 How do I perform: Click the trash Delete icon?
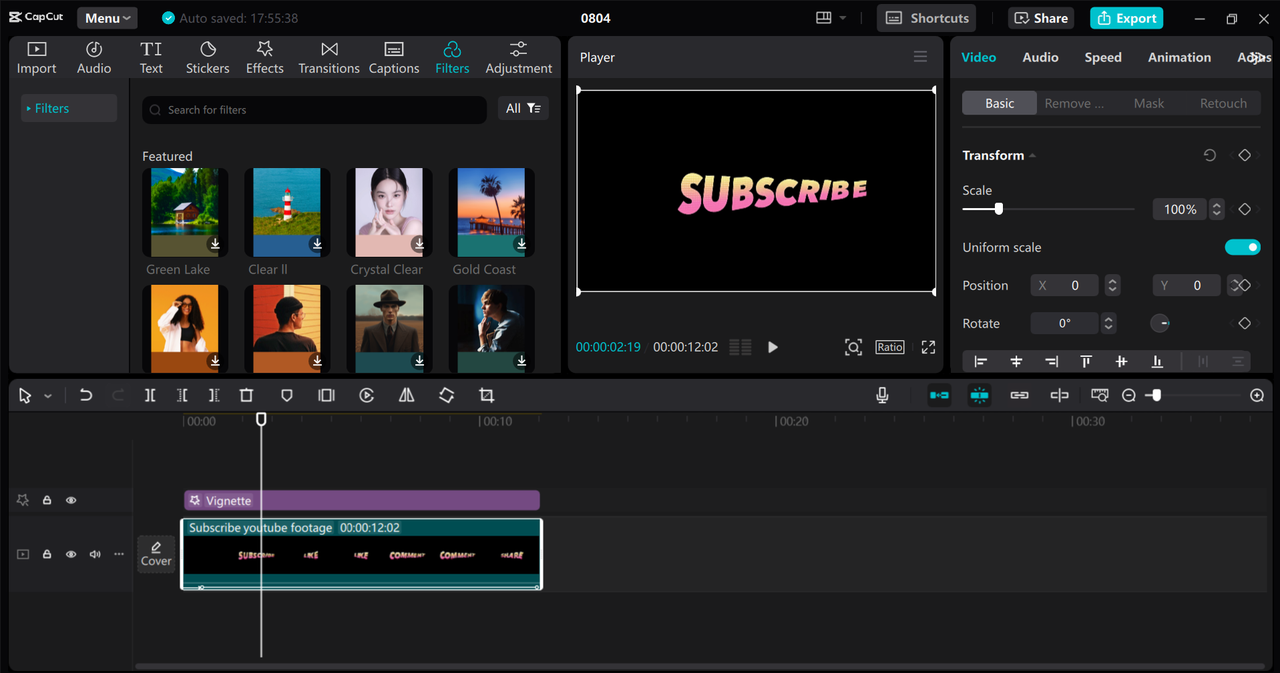pos(247,396)
